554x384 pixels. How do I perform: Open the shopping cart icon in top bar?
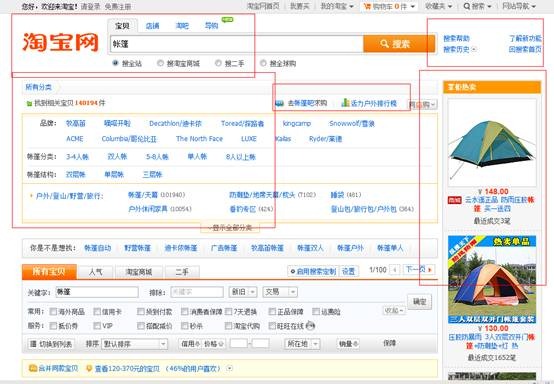click(367, 6)
